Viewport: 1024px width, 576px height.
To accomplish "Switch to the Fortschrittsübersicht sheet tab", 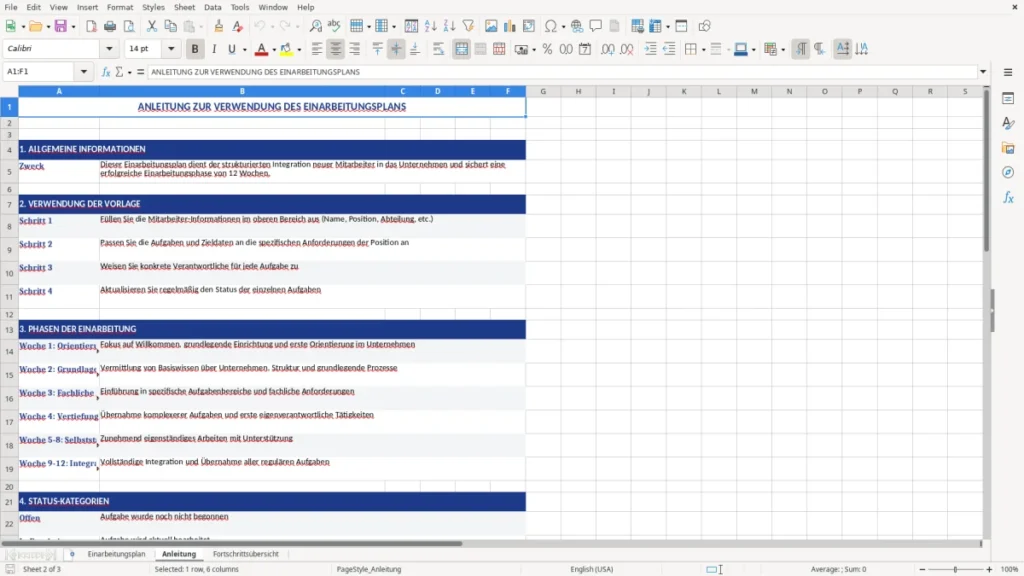I will 246,554.
